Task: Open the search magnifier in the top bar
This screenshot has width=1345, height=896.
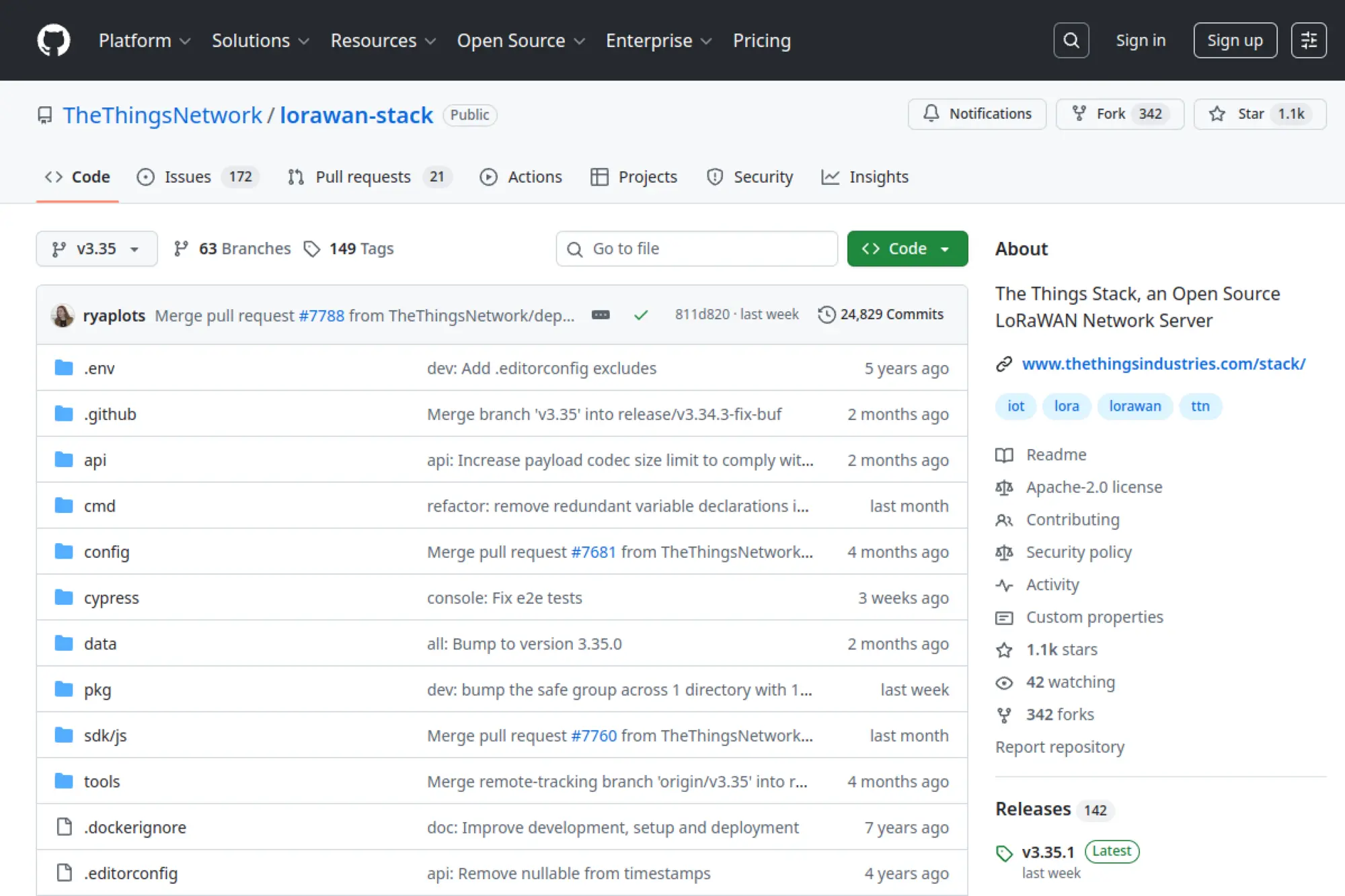Action: [x=1071, y=40]
